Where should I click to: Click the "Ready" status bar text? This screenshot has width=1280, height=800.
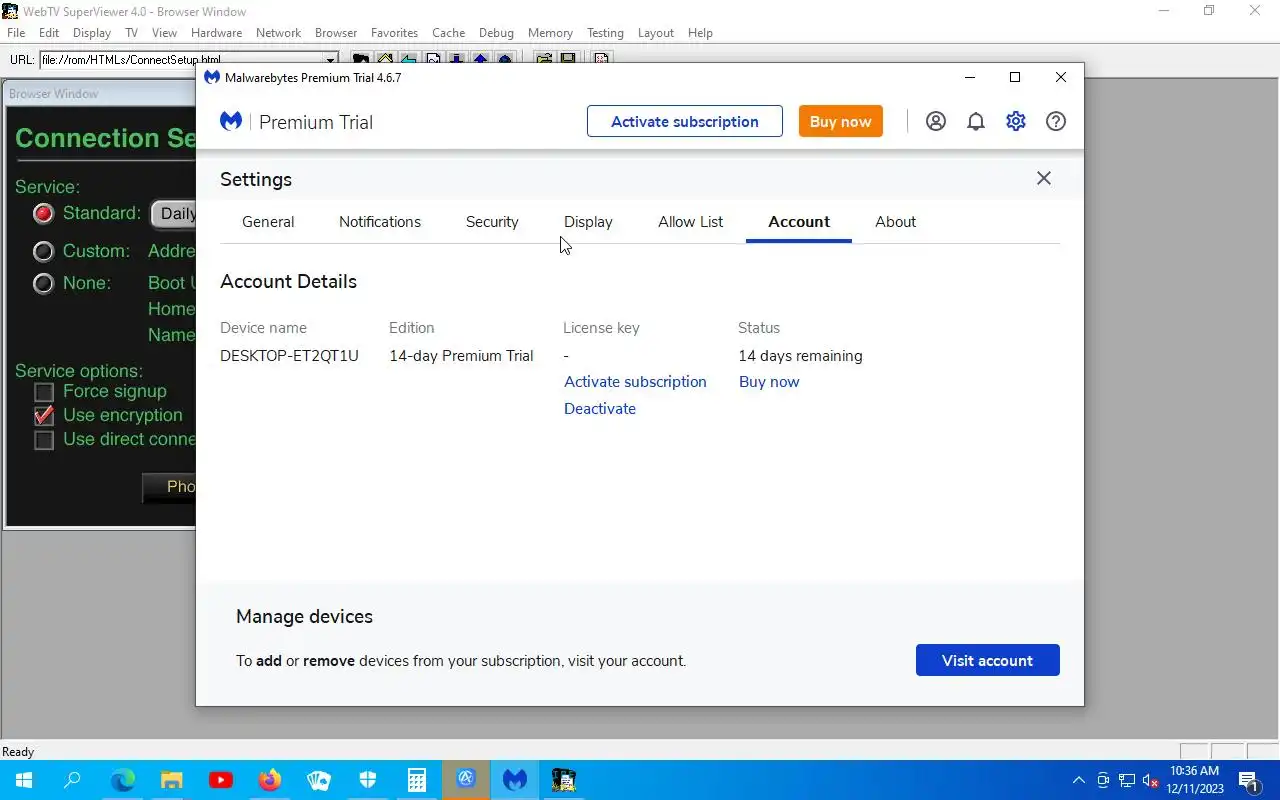pyautogui.click(x=18, y=752)
